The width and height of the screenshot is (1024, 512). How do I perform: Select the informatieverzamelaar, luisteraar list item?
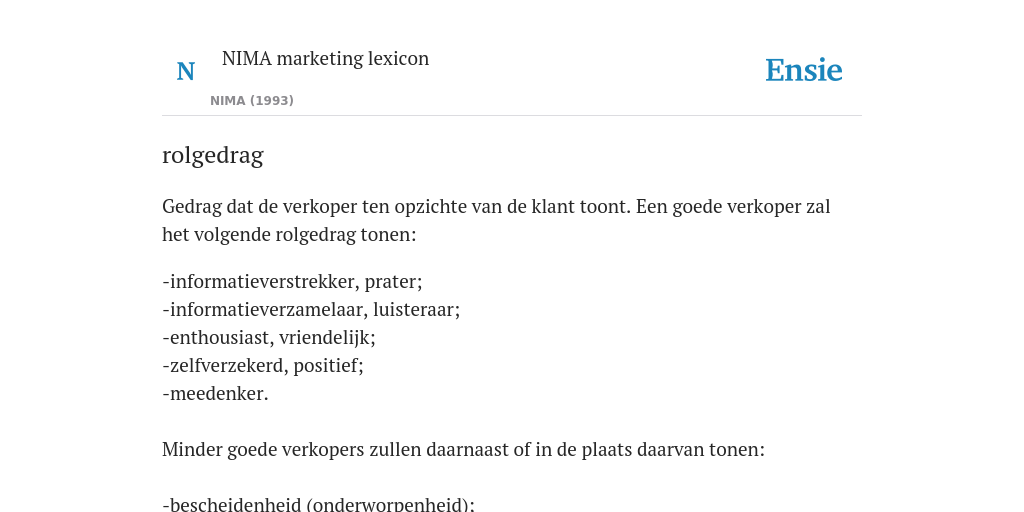(311, 310)
